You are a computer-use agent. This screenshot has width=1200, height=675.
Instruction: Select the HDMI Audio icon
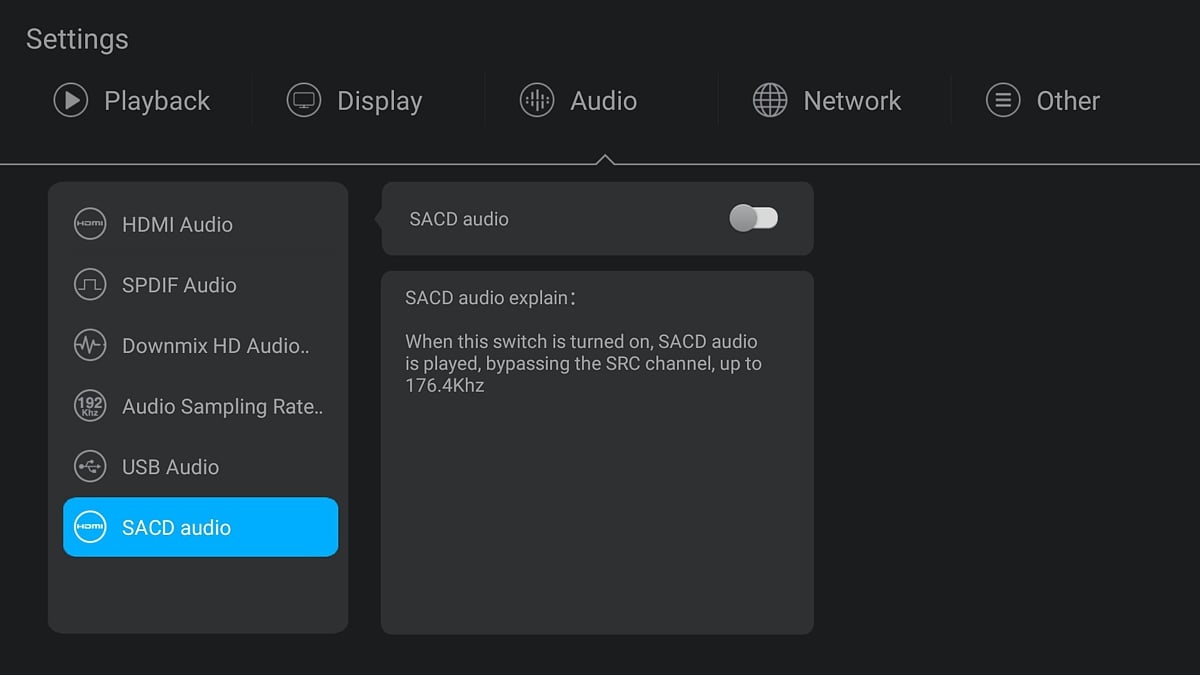tap(90, 224)
